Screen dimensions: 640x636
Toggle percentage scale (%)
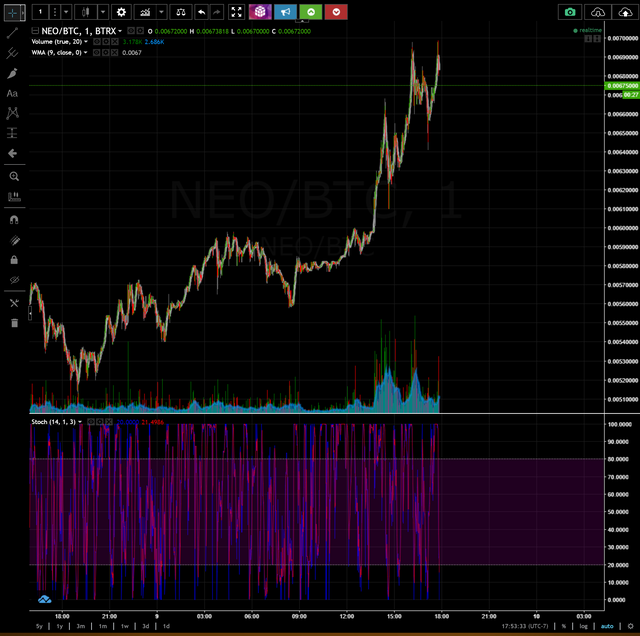(x=564, y=626)
